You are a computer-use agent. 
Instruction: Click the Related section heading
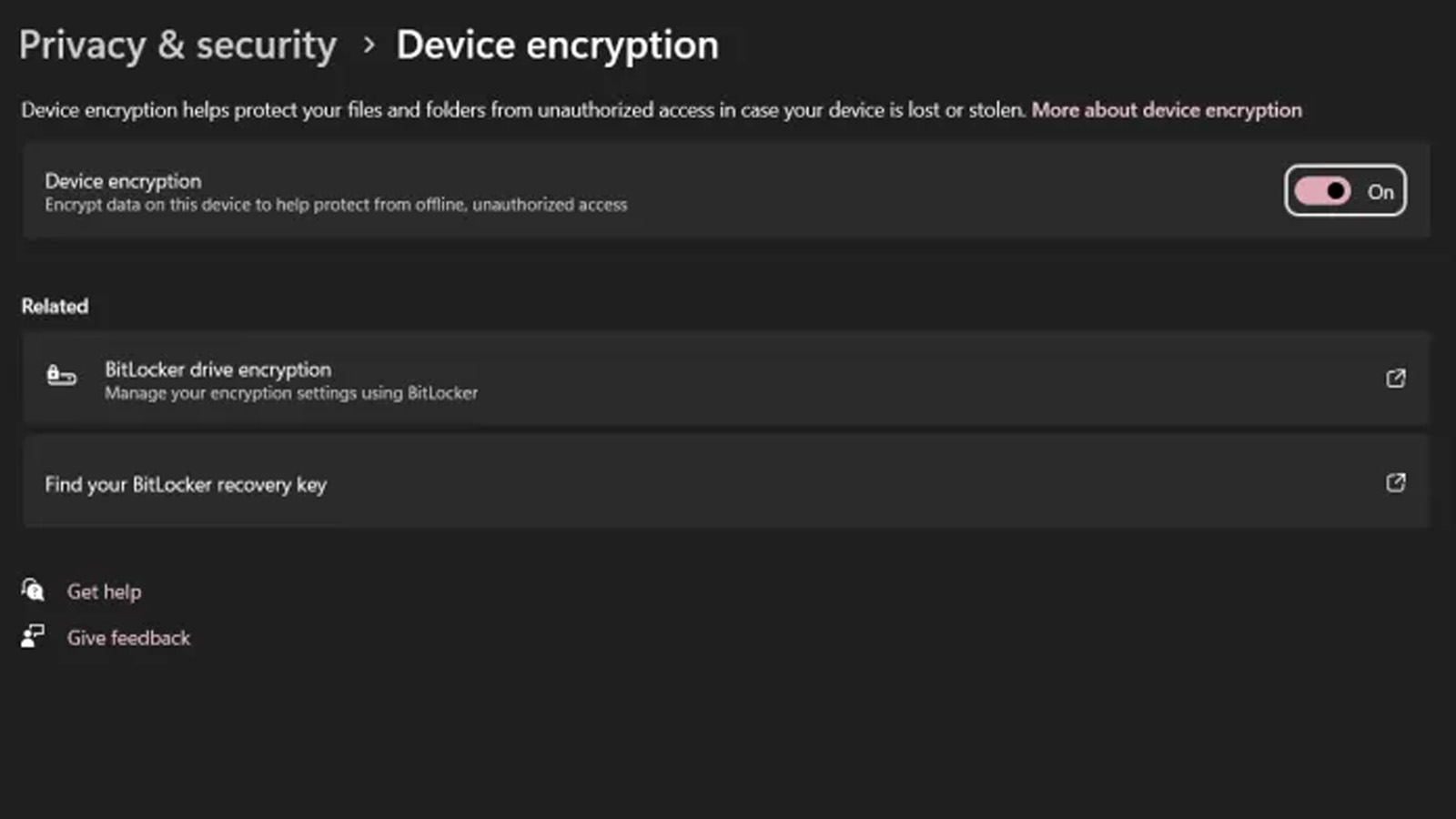click(x=55, y=307)
